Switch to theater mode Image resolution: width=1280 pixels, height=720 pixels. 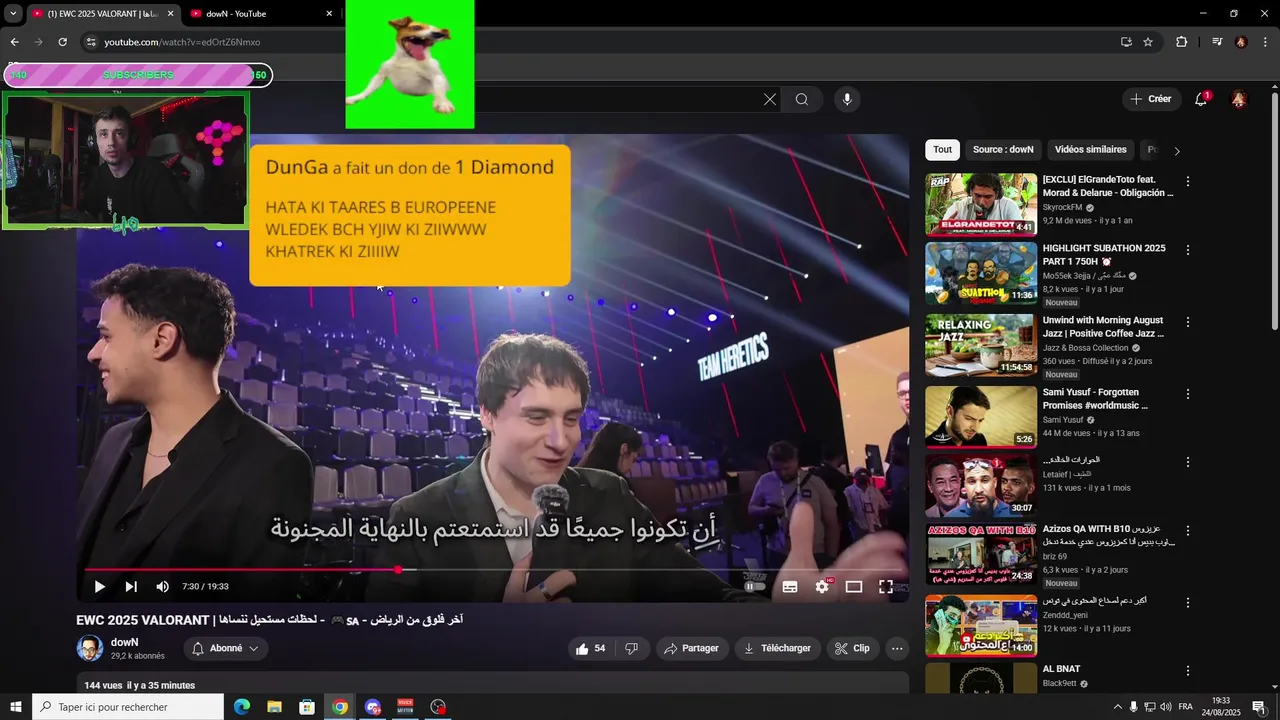click(854, 587)
